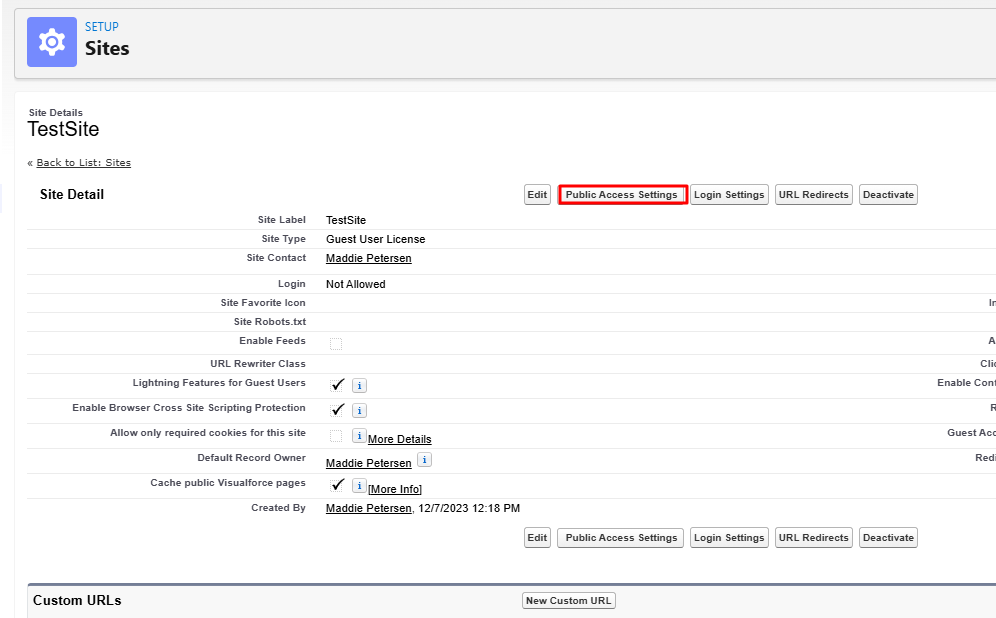Click the top Edit button
Viewport: 996px width, 618px height.
coord(537,194)
